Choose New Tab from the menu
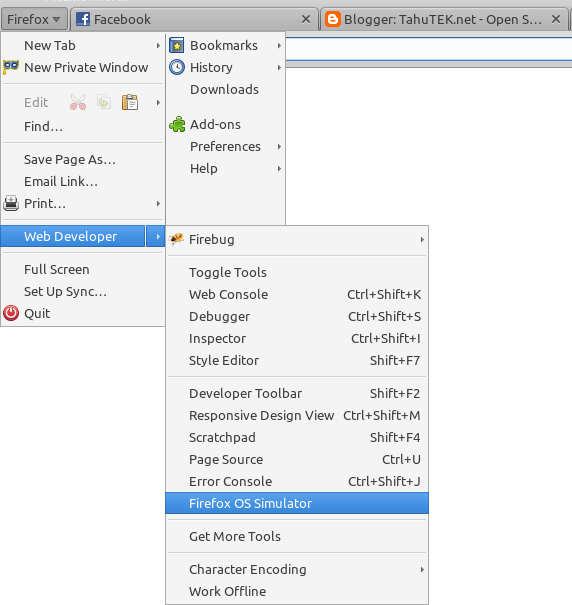This screenshot has width=572, height=605. pos(83,46)
